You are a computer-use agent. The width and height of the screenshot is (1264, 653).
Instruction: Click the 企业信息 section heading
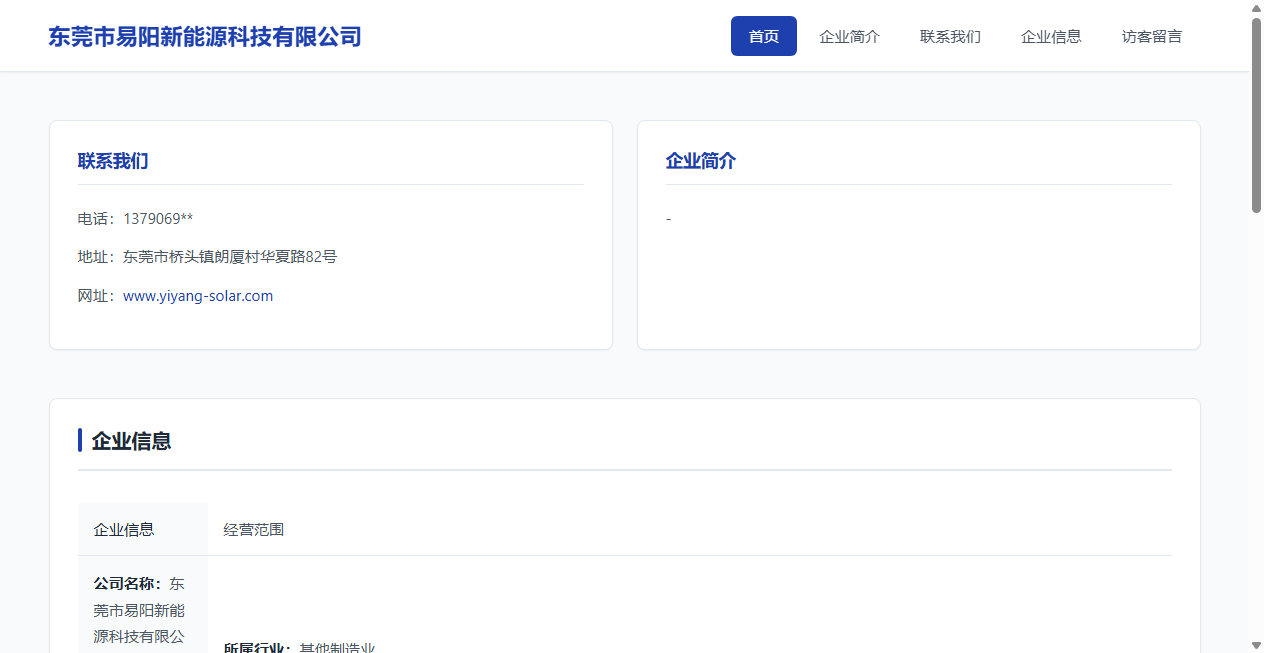tap(131, 441)
